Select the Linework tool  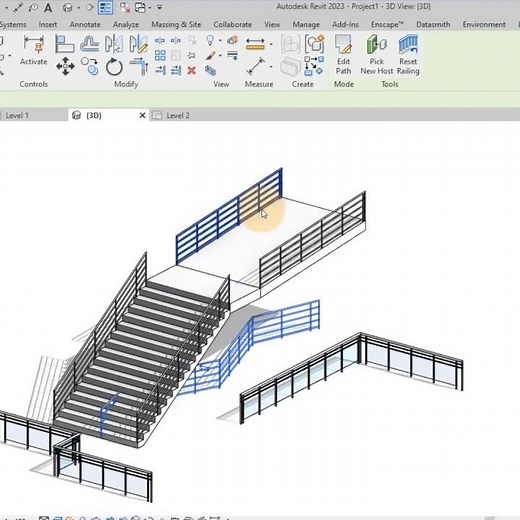tap(232, 55)
